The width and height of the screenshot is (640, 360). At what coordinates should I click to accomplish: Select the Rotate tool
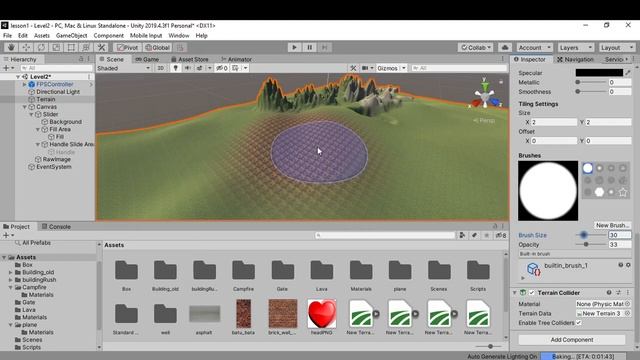[x=41, y=47]
